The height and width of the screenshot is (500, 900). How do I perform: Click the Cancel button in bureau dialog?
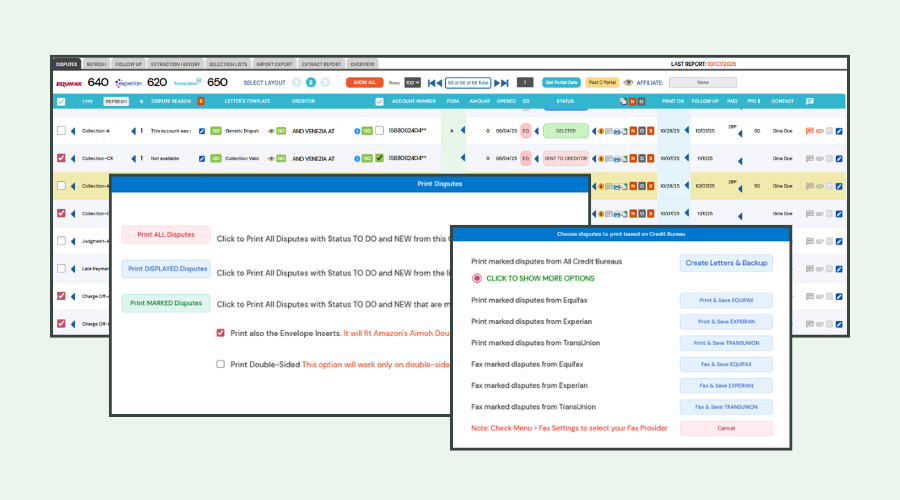pos(726,428)
